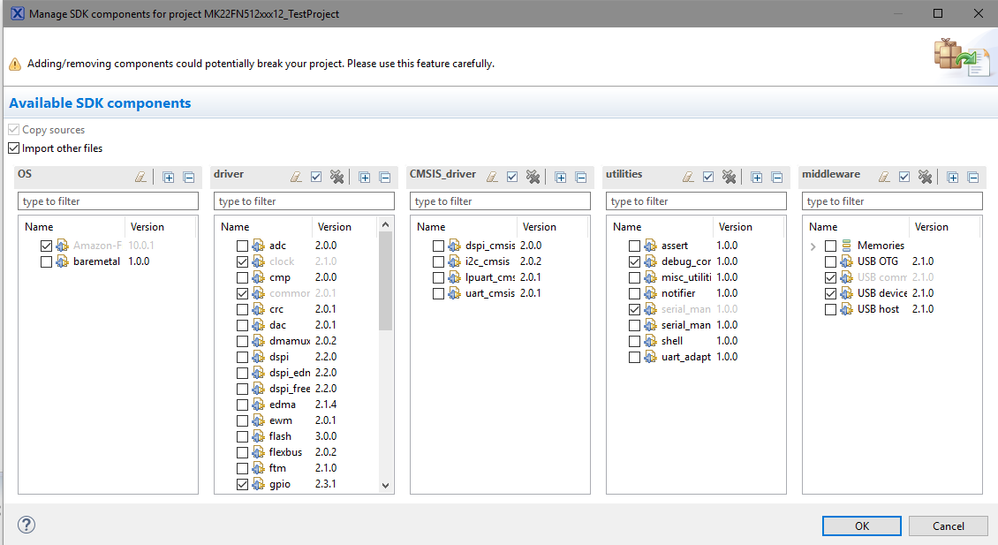
Task: Clear the driver panel filter with eraser icon
Action: pos(296,177)
